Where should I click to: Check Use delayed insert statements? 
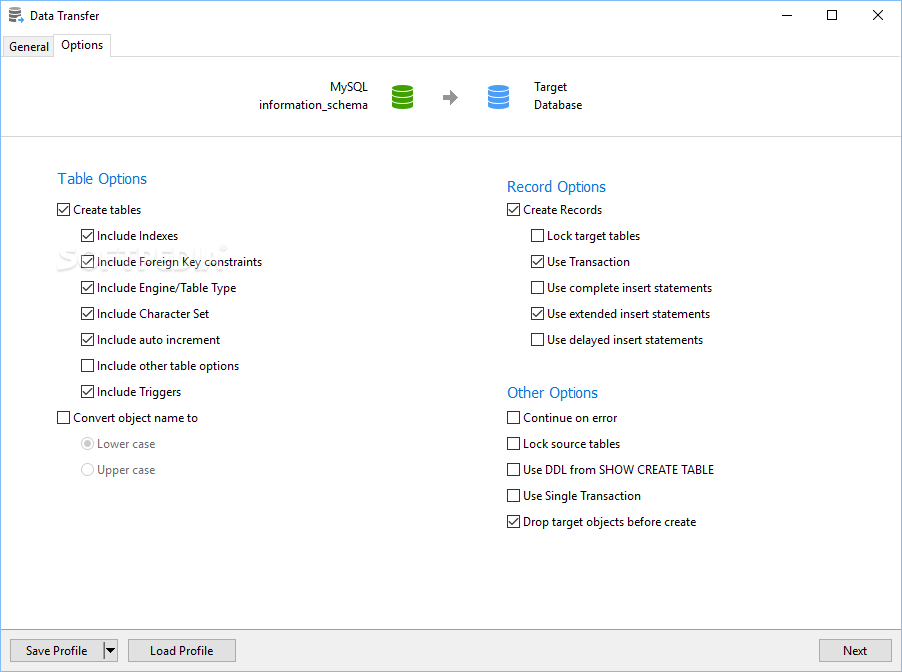point(537,339)
